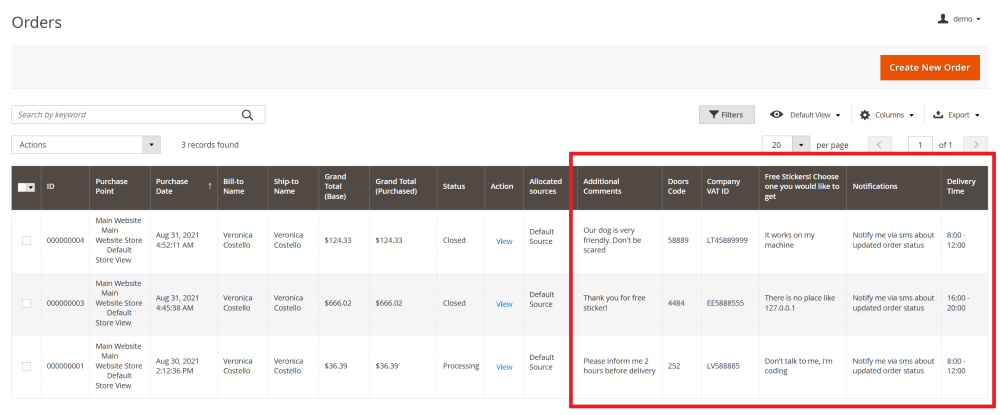
Task: Click the demo user avatar icon
Action: [943, 19]
